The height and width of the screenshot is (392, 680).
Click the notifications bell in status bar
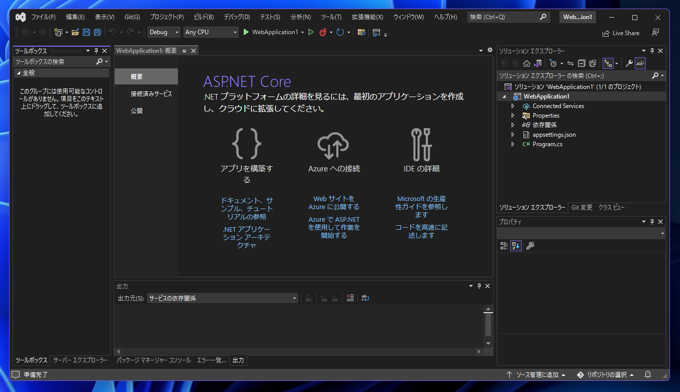tap(647, 375)
